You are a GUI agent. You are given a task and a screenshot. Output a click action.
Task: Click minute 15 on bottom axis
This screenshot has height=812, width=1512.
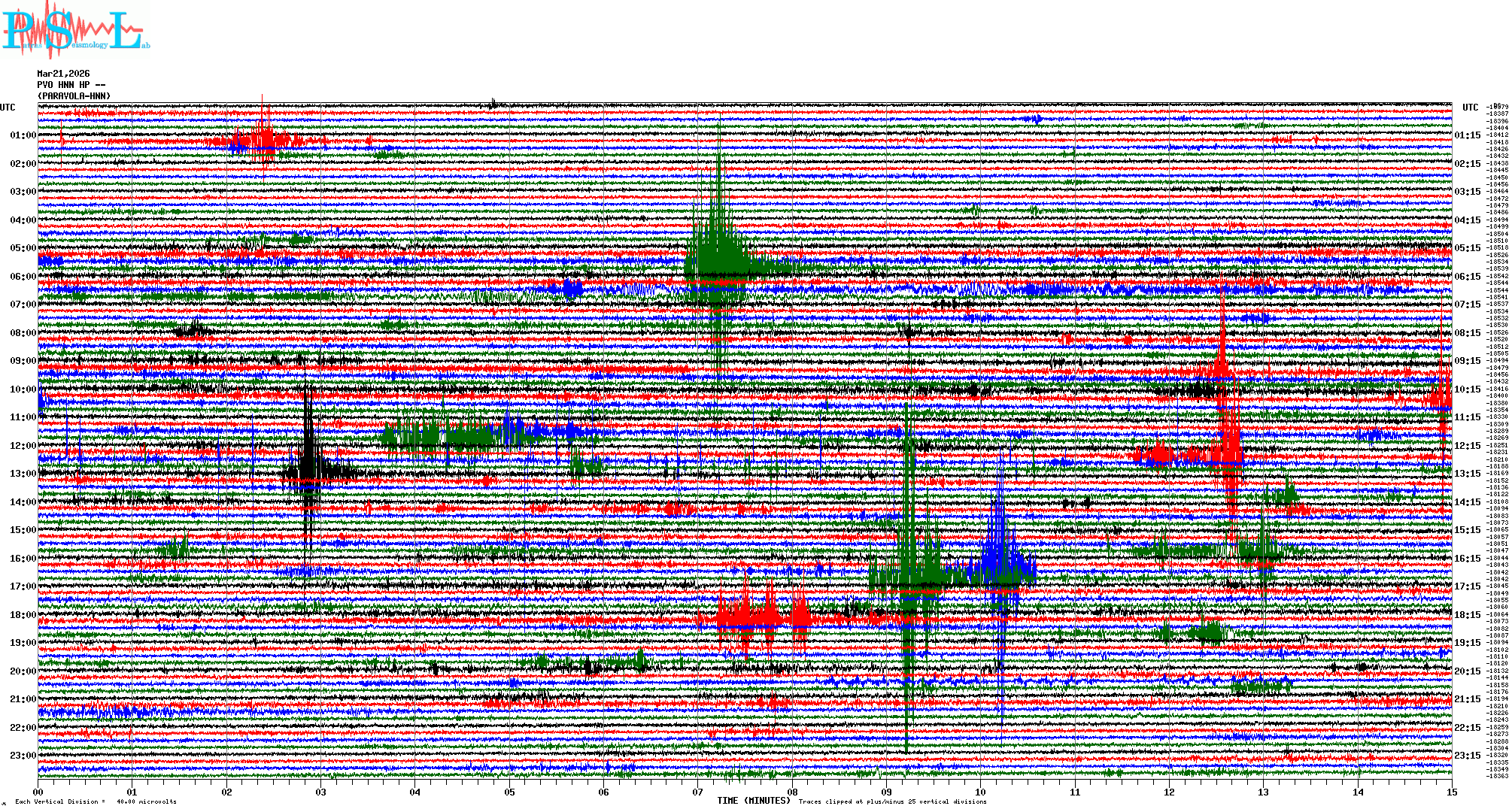(x=1451, y=792)
